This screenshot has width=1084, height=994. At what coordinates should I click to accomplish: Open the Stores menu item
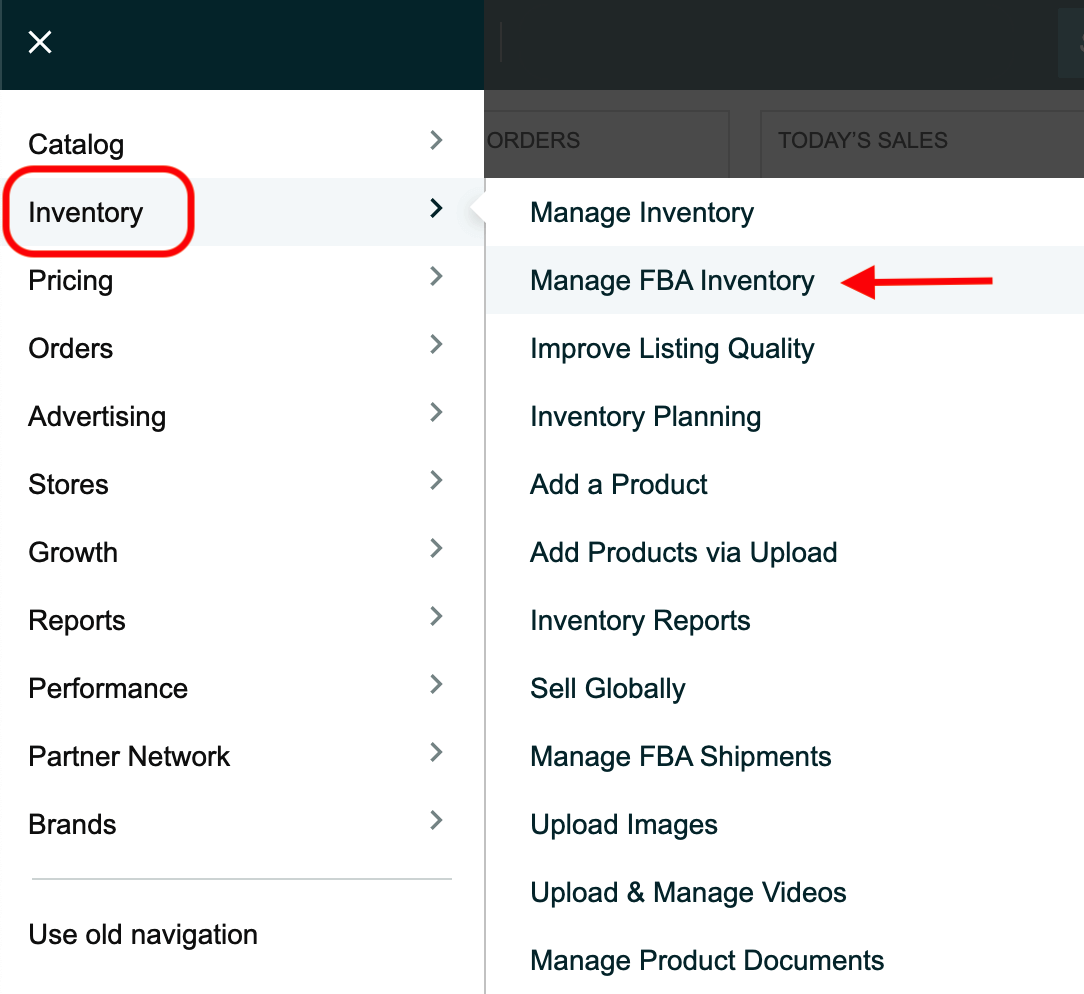[x=68, y=485]
